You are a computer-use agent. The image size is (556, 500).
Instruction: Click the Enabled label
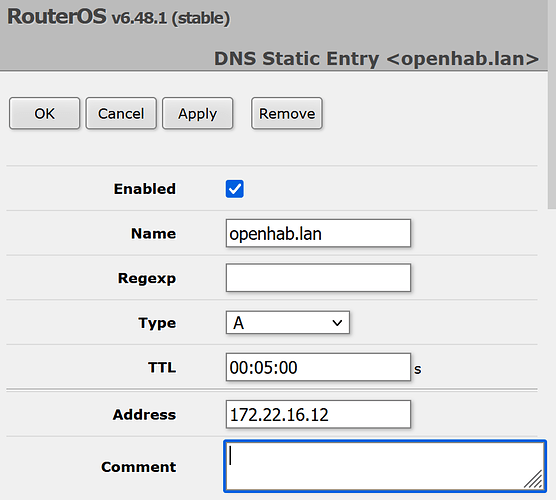145,189
